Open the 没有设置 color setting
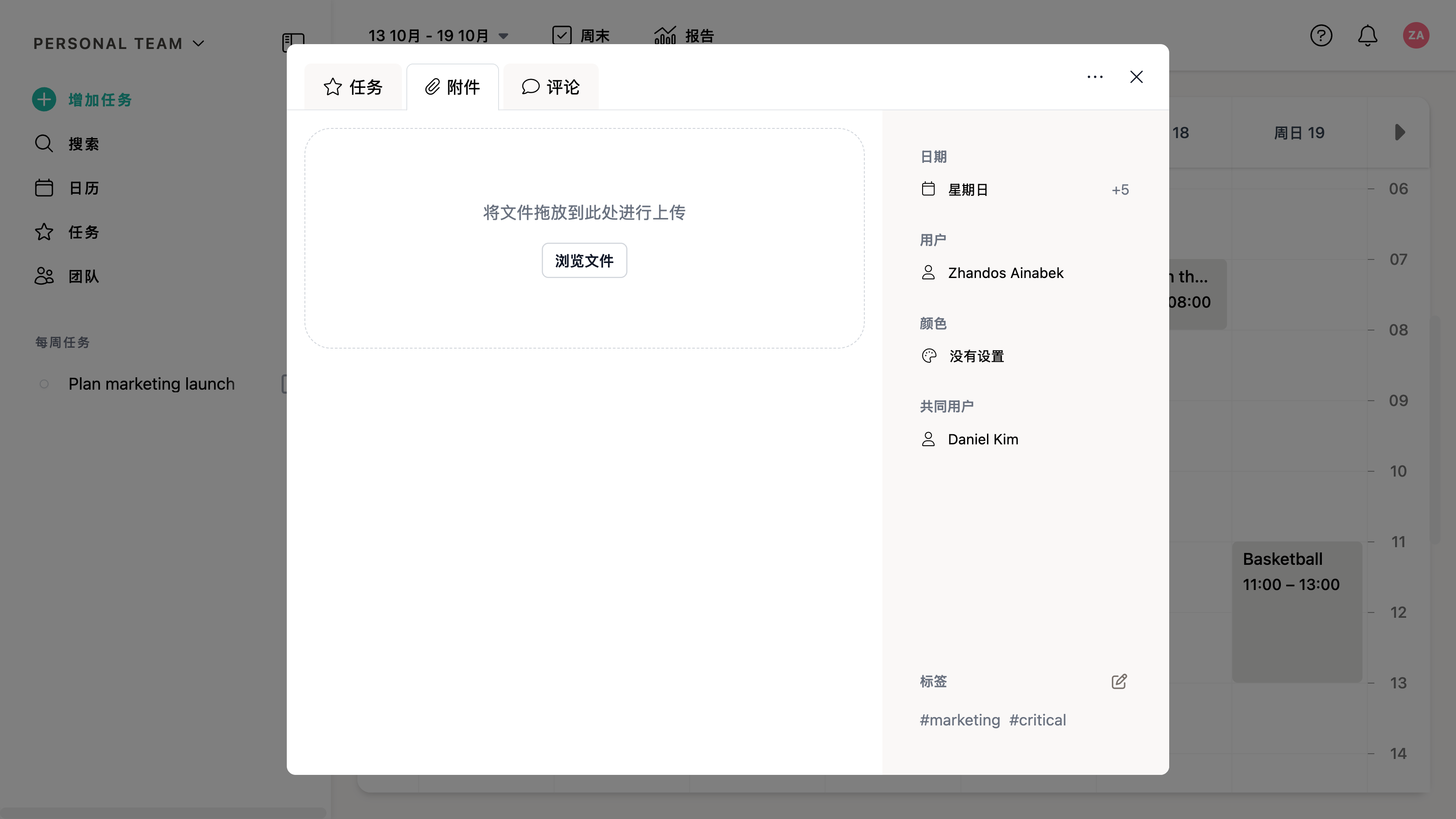Screen dimensions: 1456x819 coord(976,356)
